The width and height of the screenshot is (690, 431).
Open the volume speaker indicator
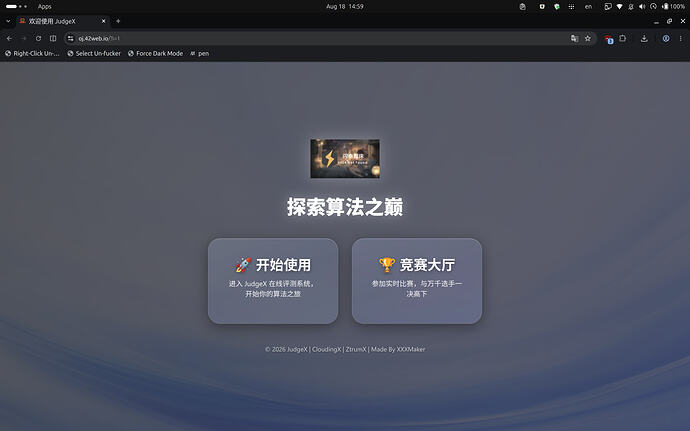(642, 7)
